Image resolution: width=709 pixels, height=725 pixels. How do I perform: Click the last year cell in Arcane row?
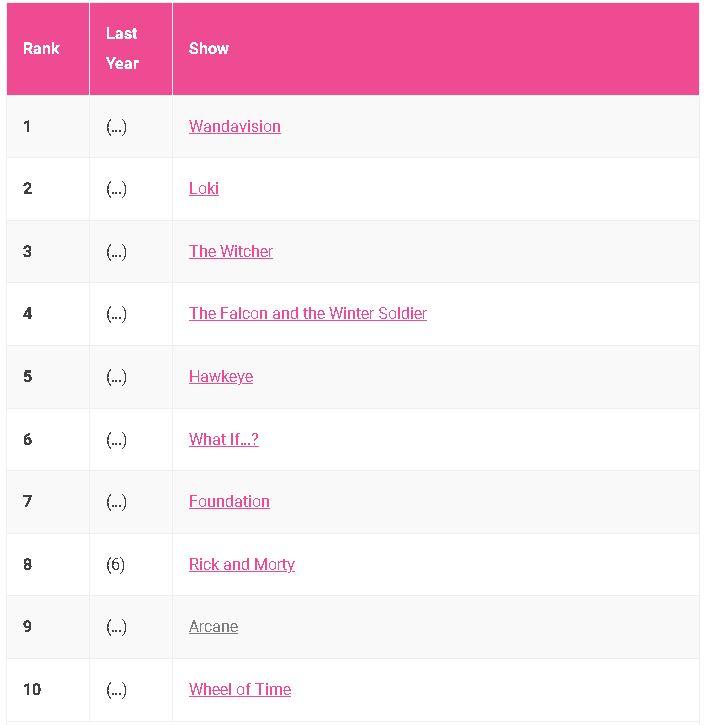116,626
